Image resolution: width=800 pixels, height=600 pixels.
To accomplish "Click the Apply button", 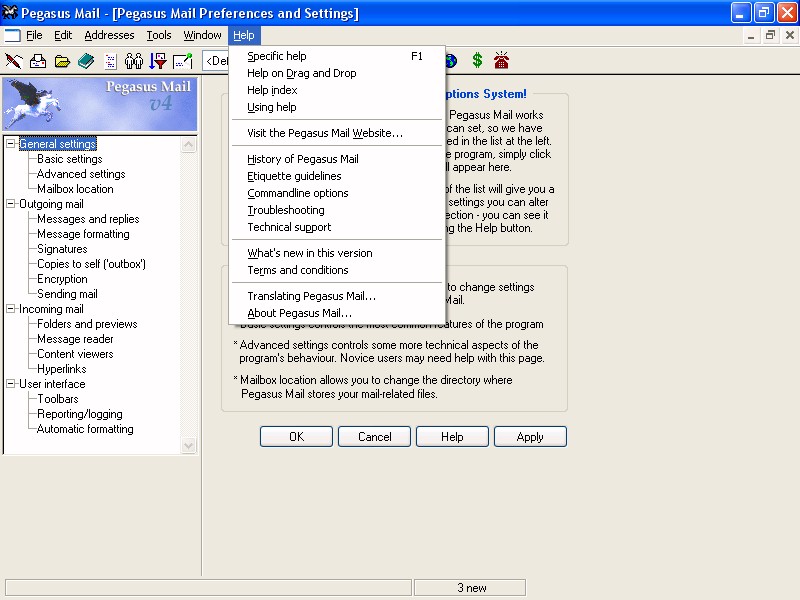I will (x=531, y=437).
